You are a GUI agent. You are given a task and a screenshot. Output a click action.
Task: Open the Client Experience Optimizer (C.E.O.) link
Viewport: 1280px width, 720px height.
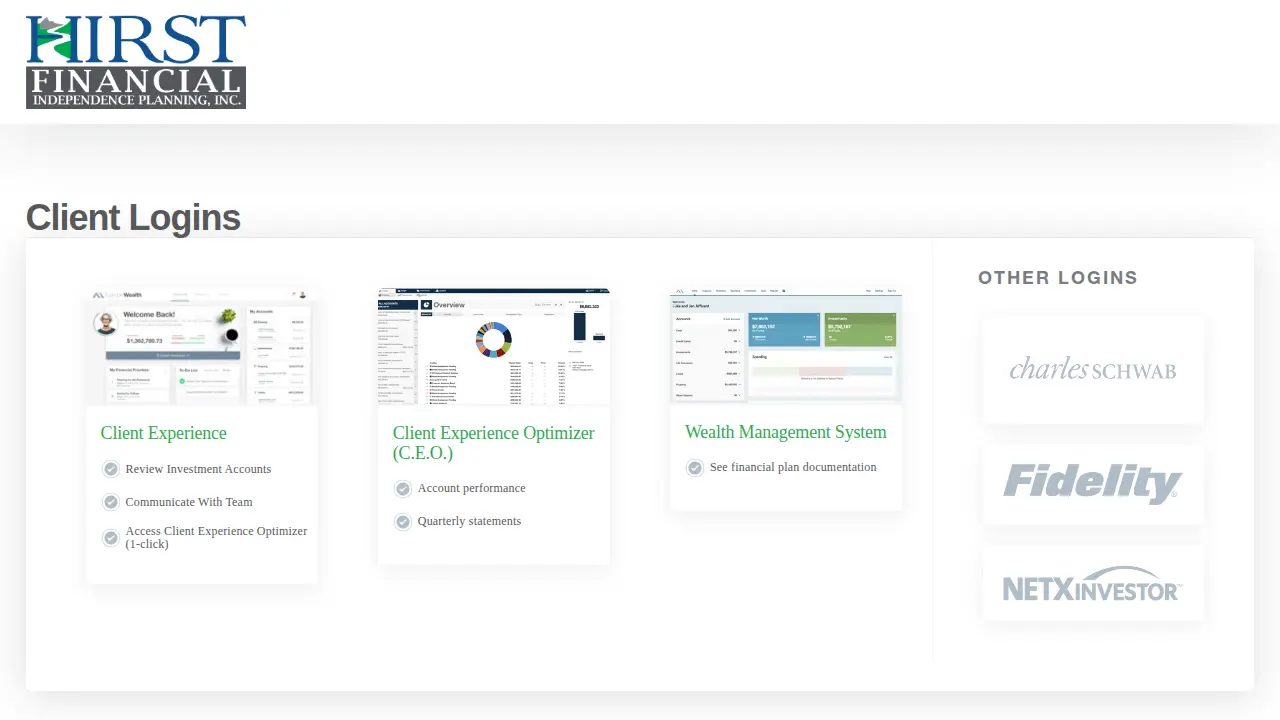[494, 443]
